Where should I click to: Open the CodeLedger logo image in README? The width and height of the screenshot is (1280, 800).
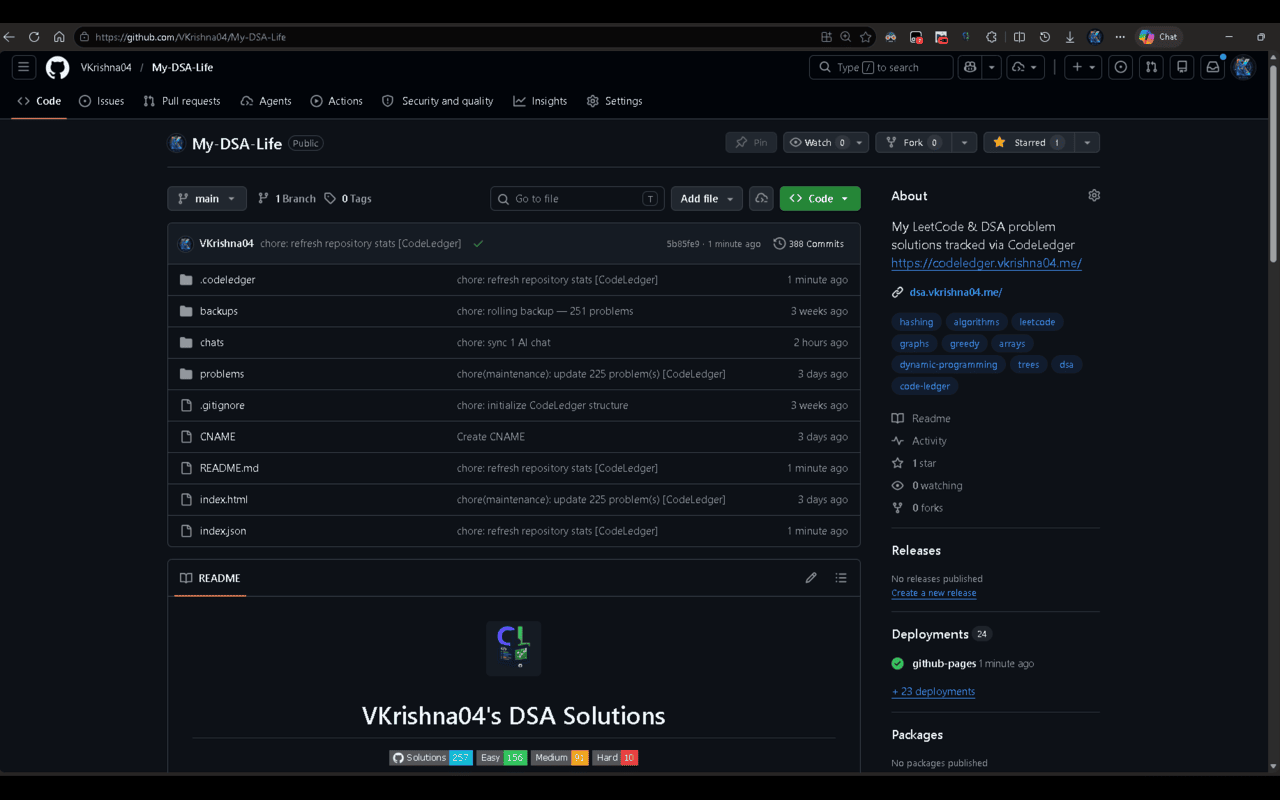point(513,648)
